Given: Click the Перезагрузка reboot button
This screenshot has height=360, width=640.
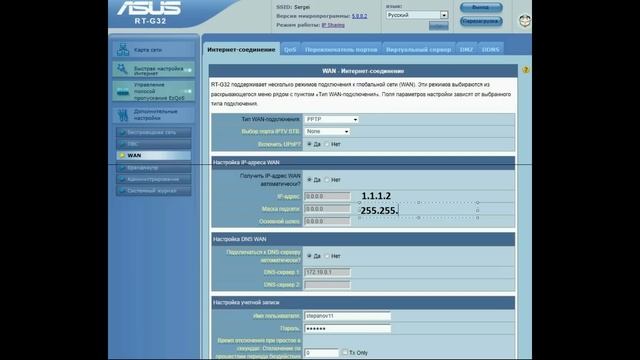Looking at the screenshot, I should pos(481,21).
